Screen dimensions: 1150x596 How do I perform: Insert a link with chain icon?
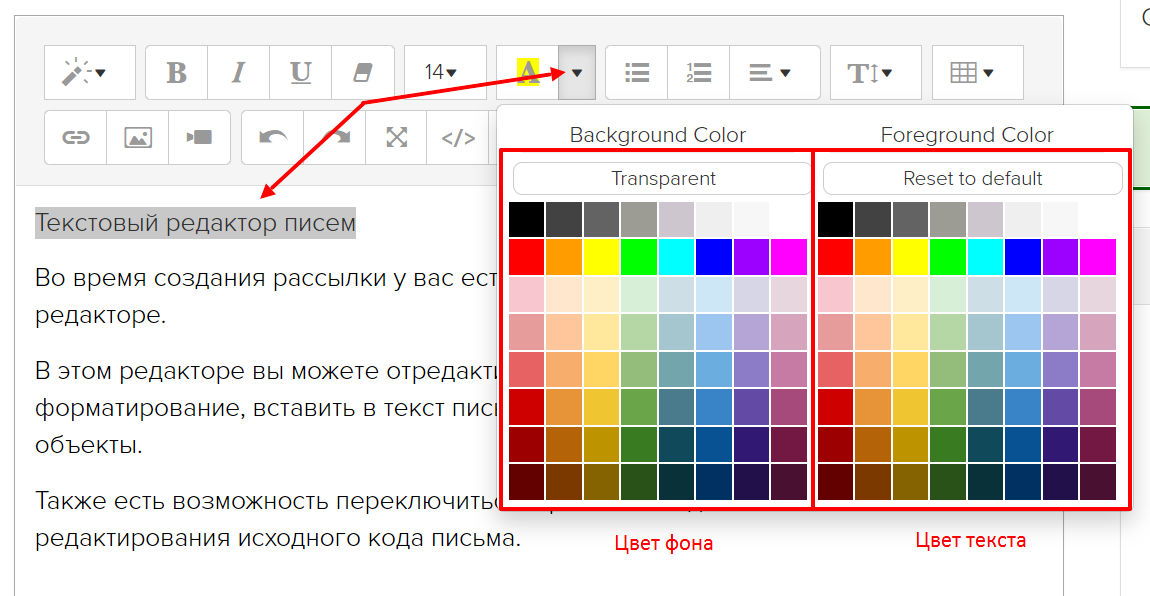point(76,138)
